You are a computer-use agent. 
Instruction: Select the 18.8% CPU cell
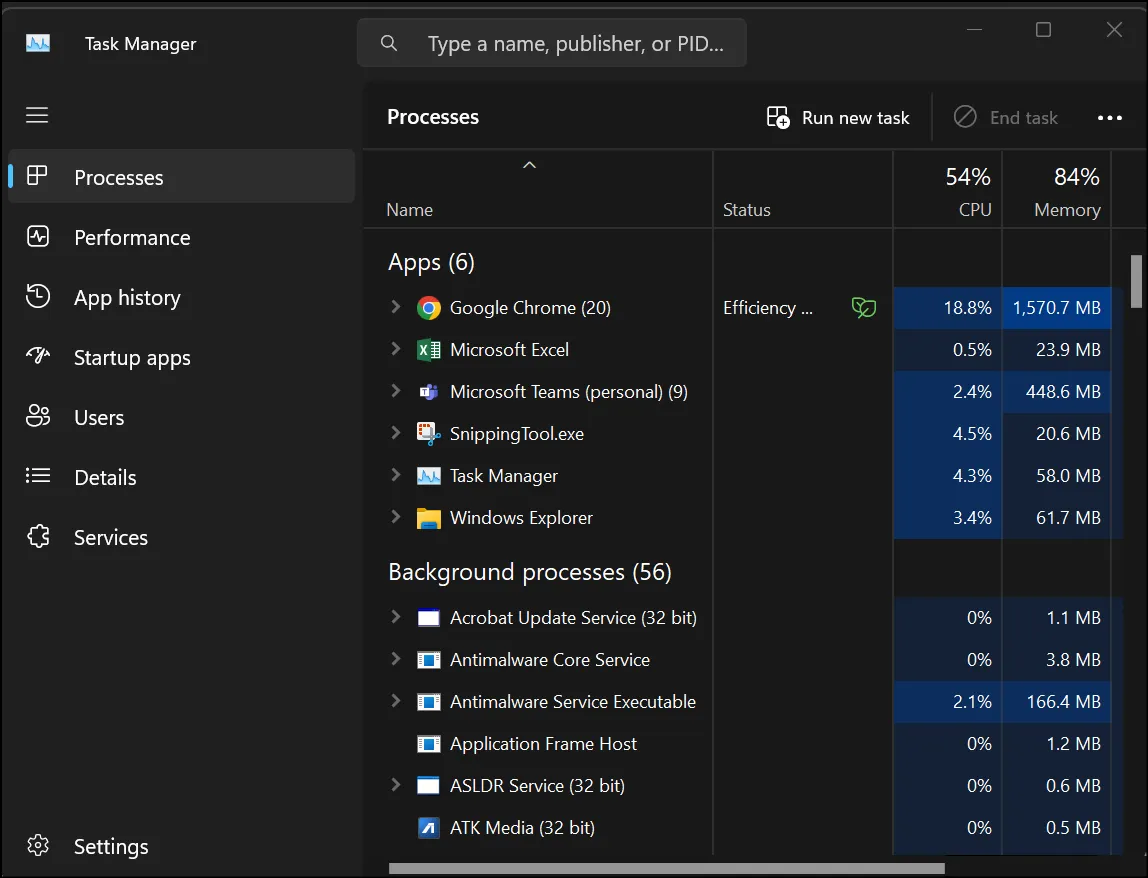(x=947, y=308)
